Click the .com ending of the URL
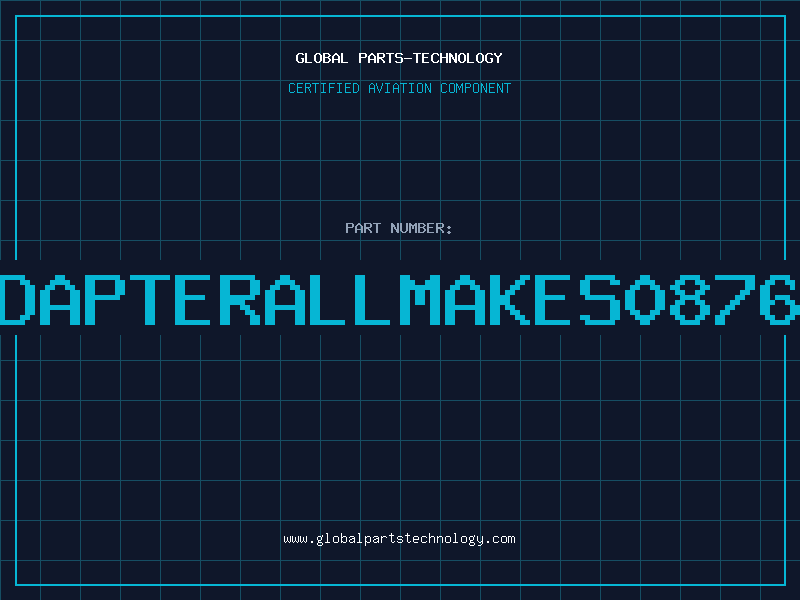This screenshot has height=600, width=800. pyautogui.click(x=499, y=539)
